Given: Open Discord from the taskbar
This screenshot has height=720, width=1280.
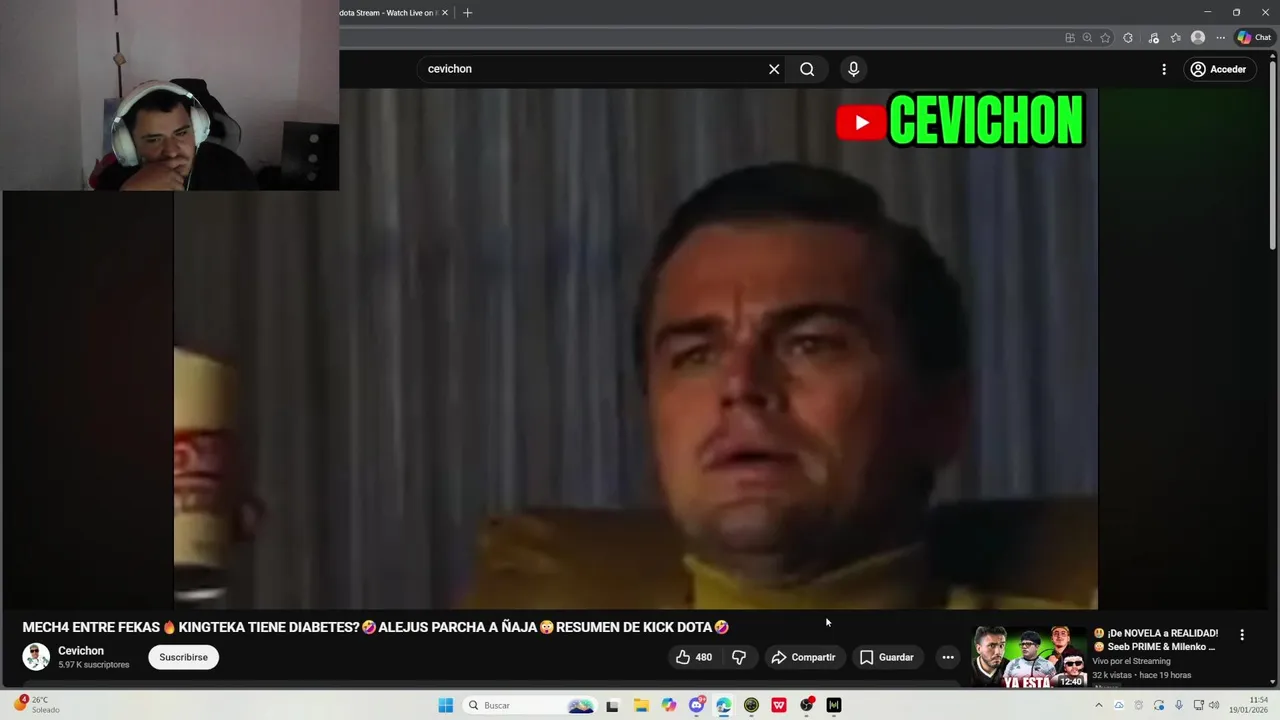Looking at the screenshot, I should click(697, 705).
